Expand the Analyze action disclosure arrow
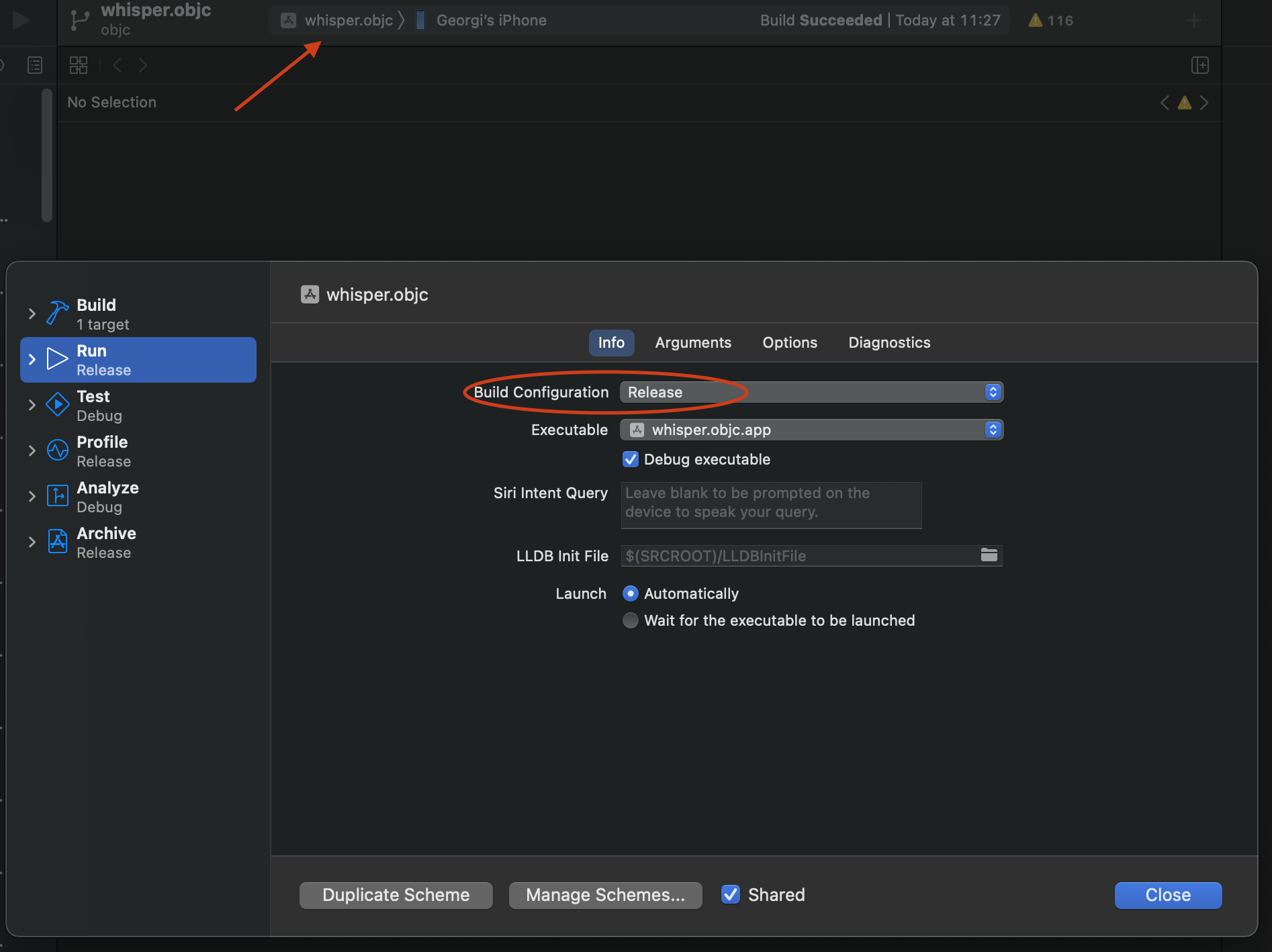1272x952 pixels. (x=32, y=496)
